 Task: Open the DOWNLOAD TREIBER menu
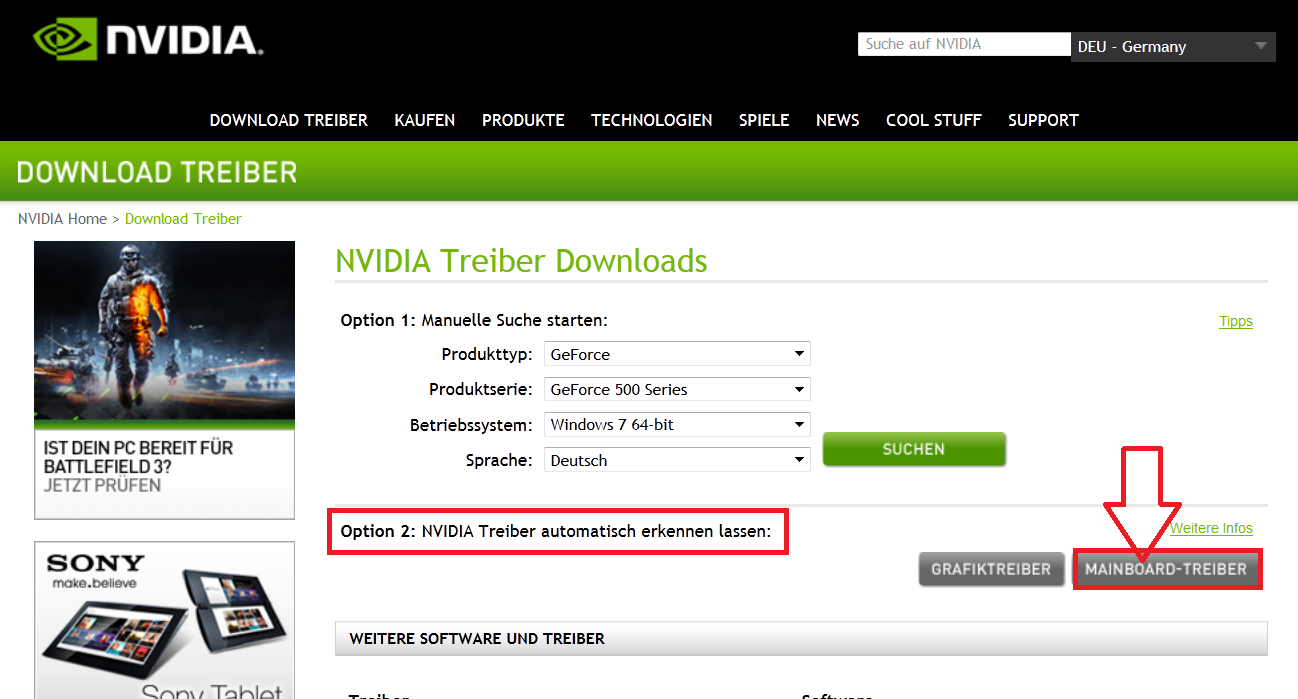(x=289, y=120)
